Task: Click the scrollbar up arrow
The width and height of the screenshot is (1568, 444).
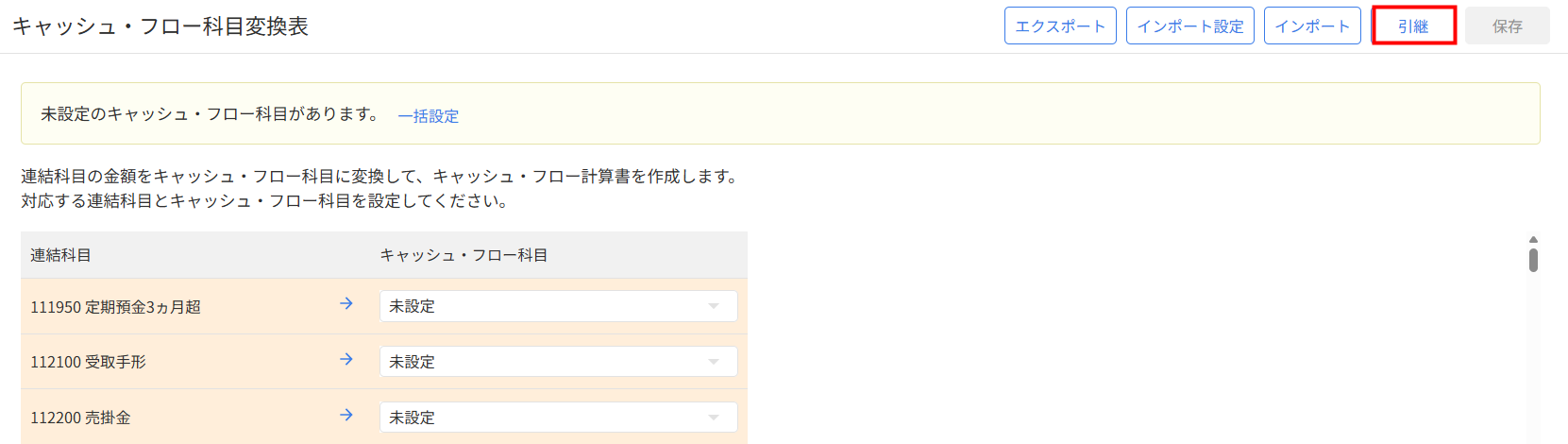Action: [x=1533, y=240]
